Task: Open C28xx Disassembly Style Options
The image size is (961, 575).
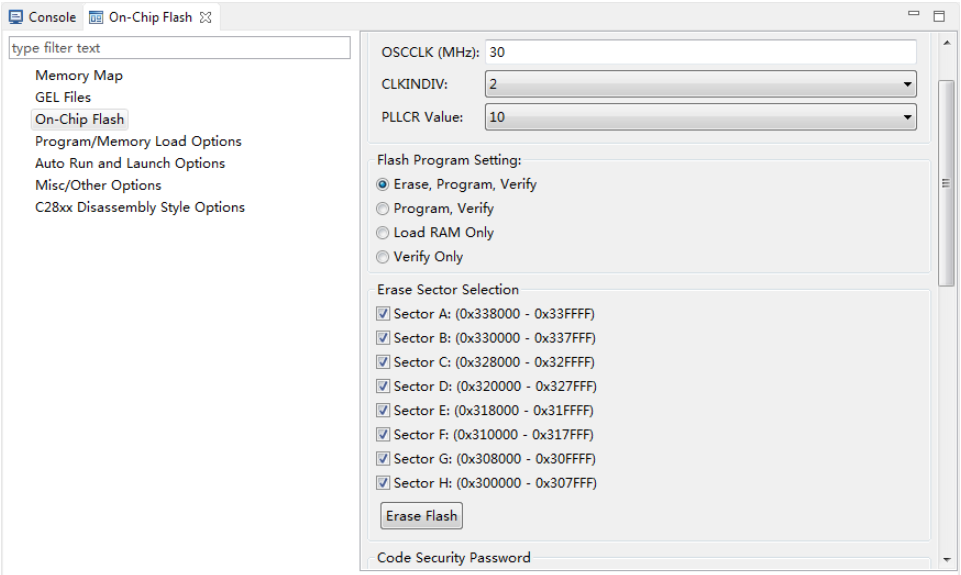Action: (x=140, y=208)
